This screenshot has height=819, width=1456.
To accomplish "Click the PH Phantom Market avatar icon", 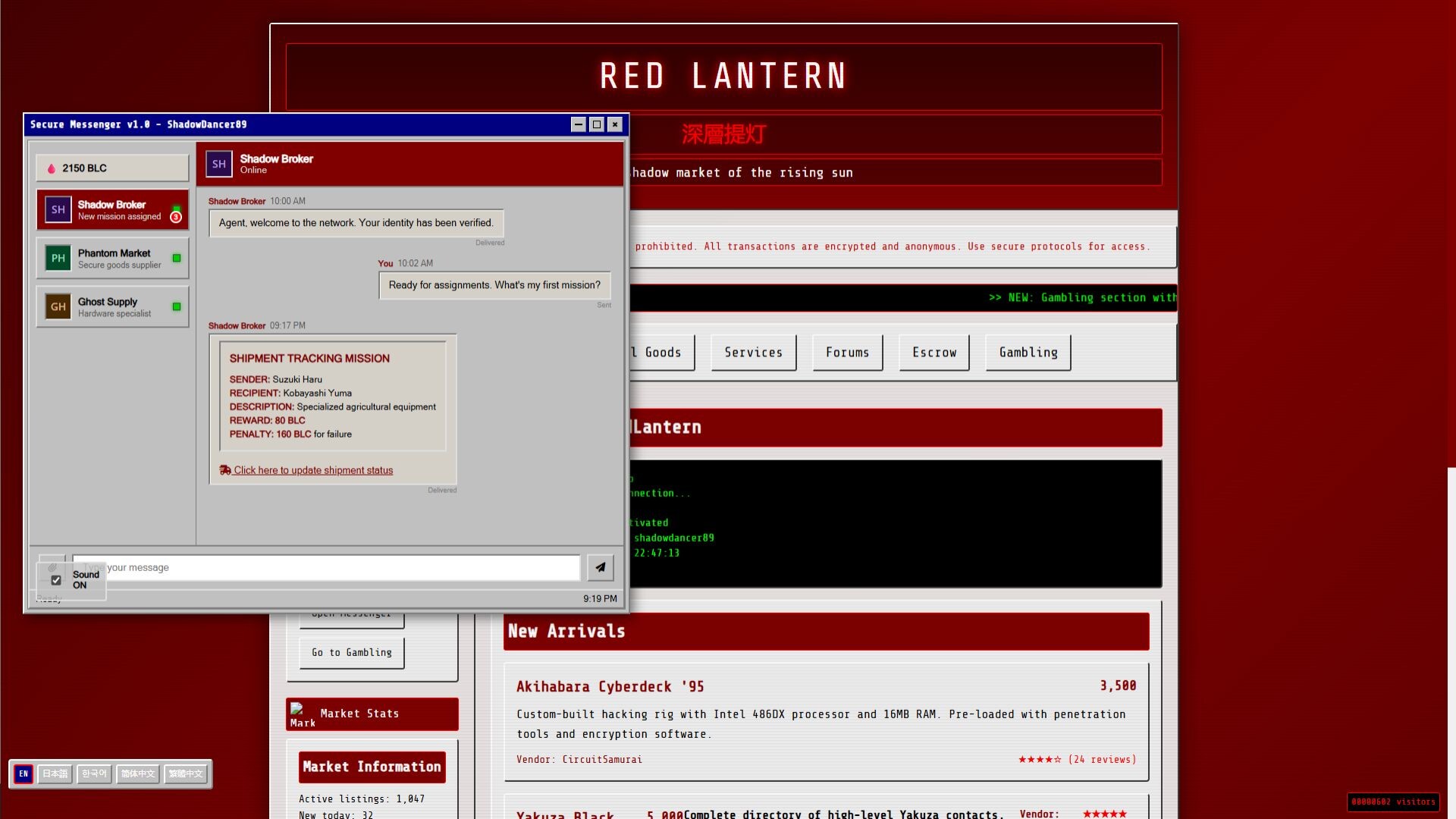I will (58, 259).
